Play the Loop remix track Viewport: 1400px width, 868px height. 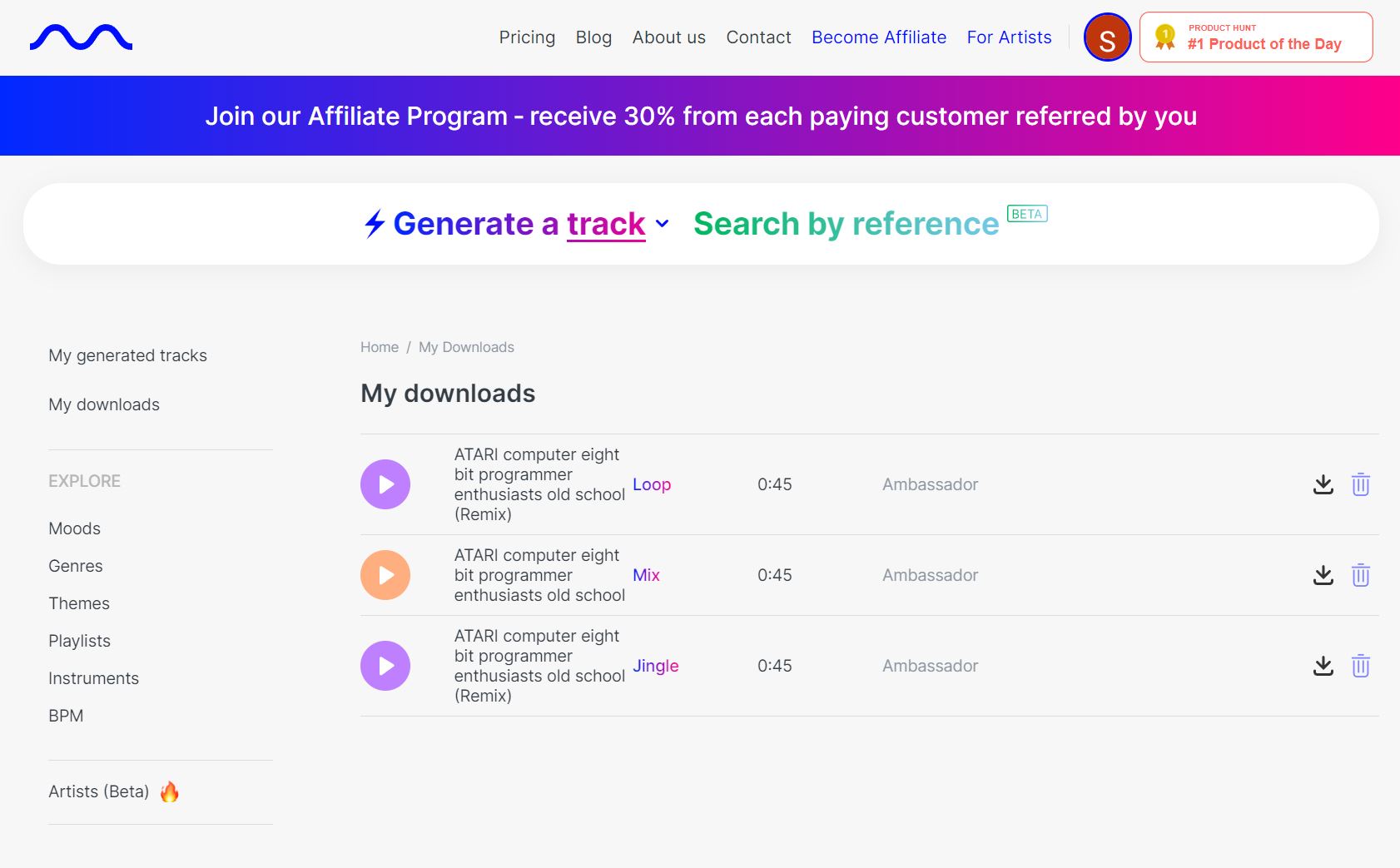385,484
